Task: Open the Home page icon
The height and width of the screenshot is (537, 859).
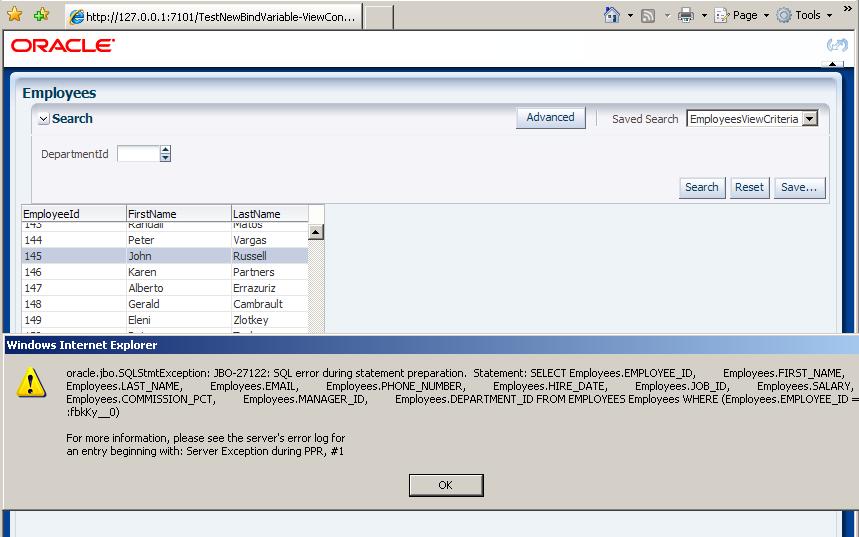Action: (x=611, y=15)
